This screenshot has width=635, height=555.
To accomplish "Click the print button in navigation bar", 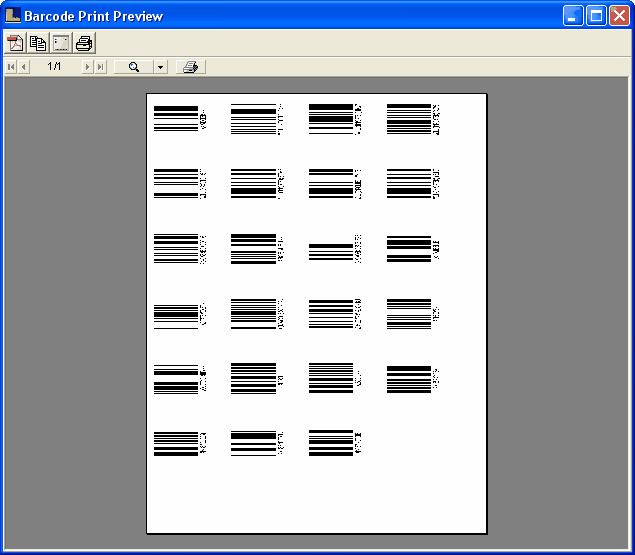I will point(190,67).
